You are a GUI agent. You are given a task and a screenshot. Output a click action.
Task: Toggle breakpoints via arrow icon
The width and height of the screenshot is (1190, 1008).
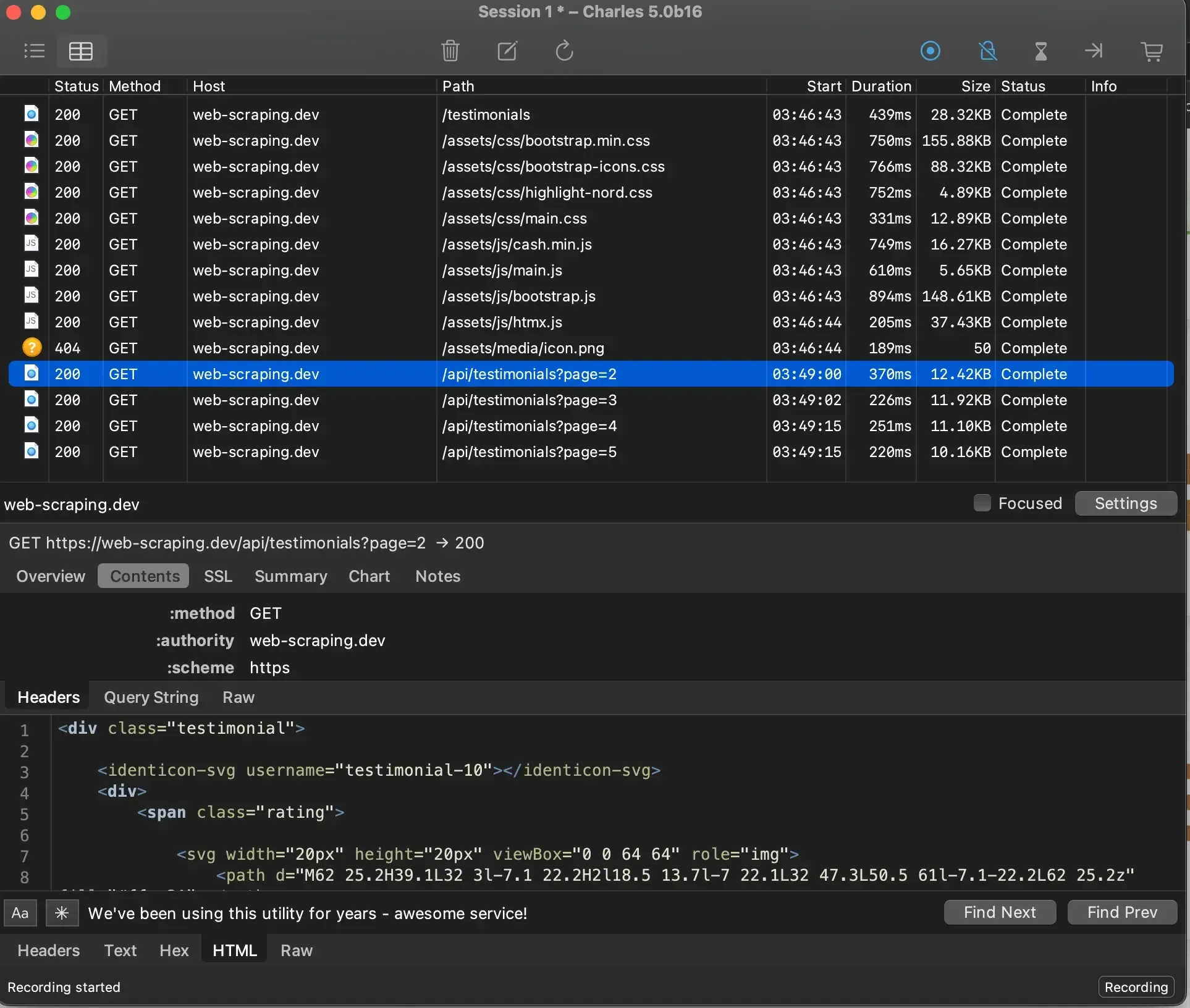(x=1094, y=51)
